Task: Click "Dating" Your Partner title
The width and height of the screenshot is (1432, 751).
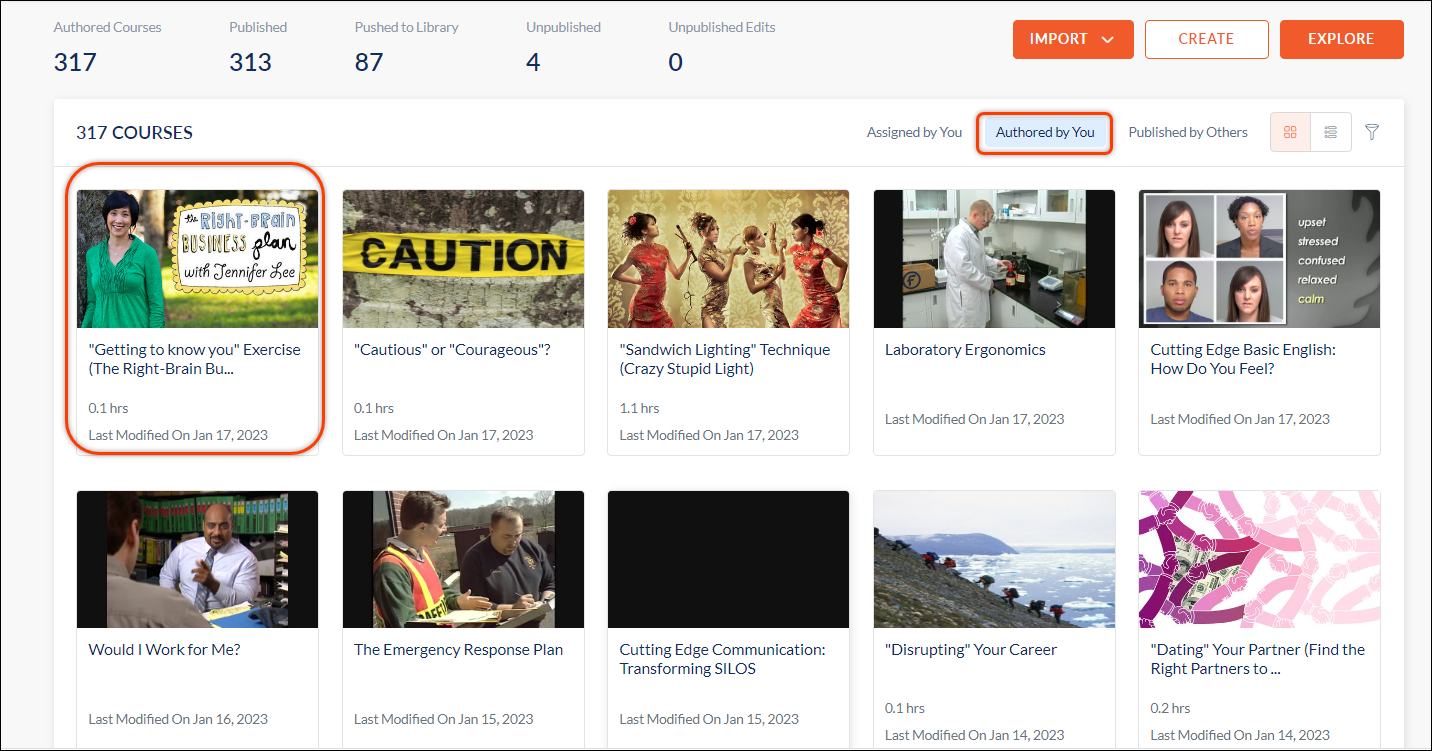Action: tap(1257, 659)
